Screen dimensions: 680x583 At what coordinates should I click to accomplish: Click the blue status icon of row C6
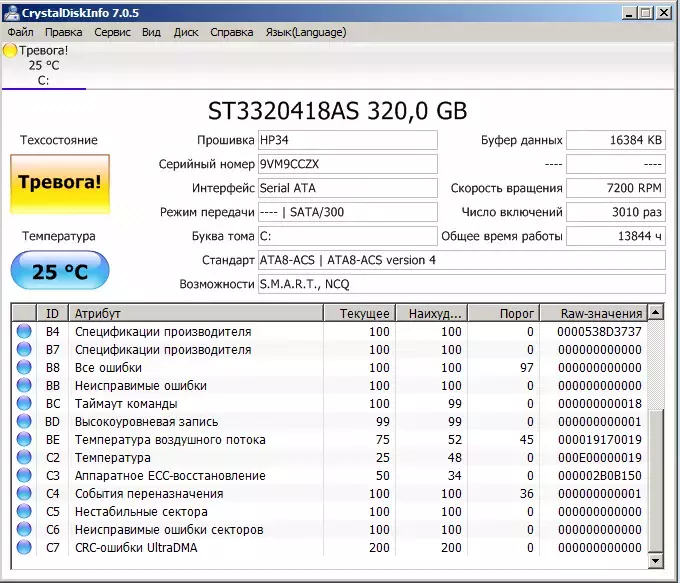(x=24, y=529)
